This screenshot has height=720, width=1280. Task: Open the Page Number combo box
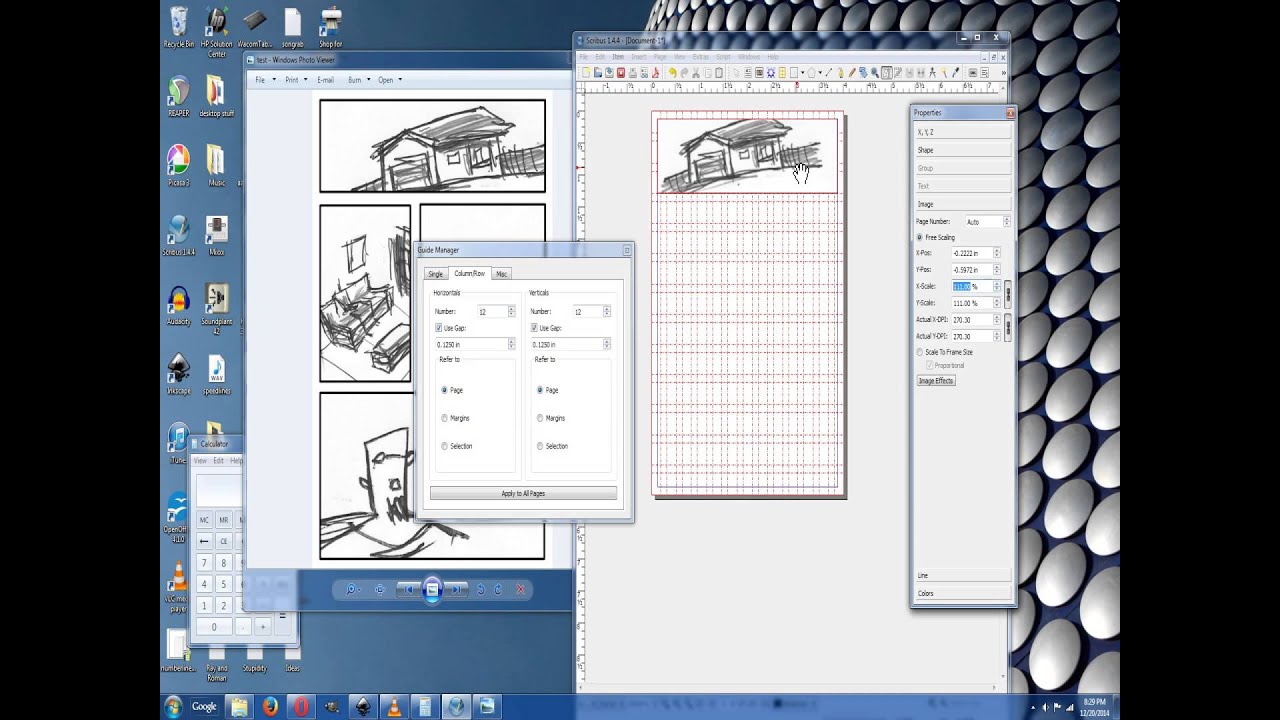pos(987,221)
